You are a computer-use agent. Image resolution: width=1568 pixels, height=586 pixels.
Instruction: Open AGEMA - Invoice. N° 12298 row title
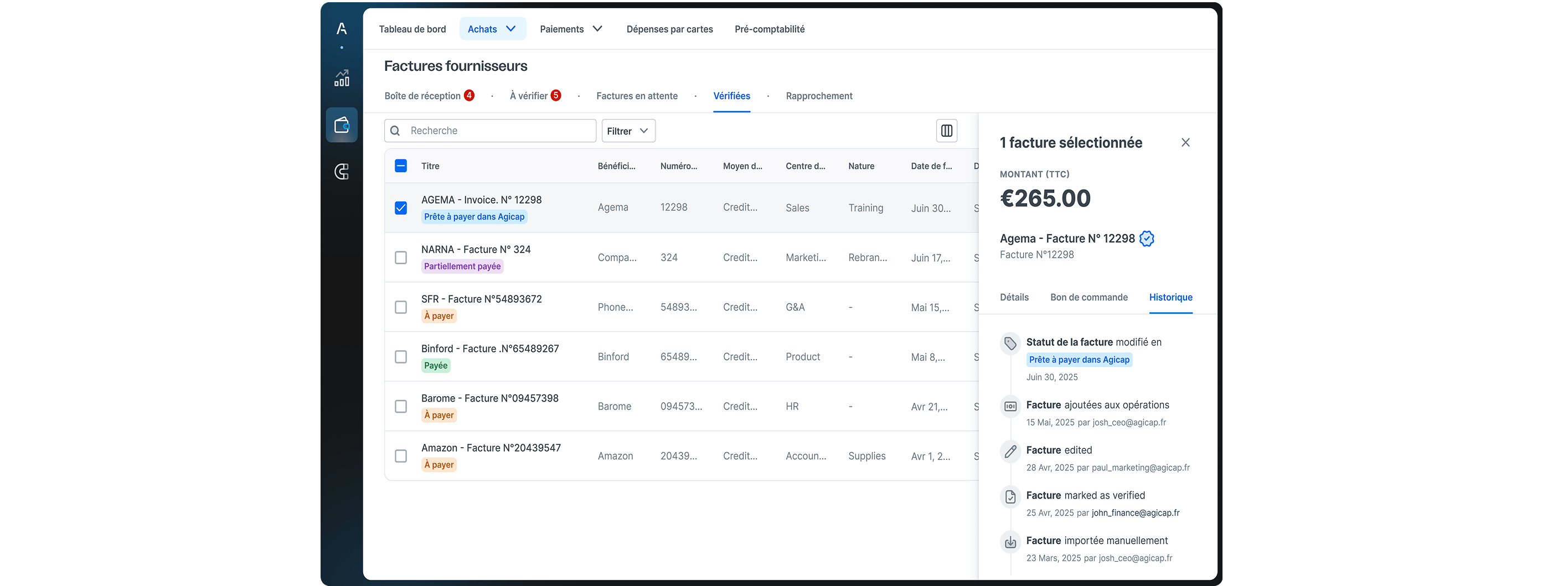482,200
